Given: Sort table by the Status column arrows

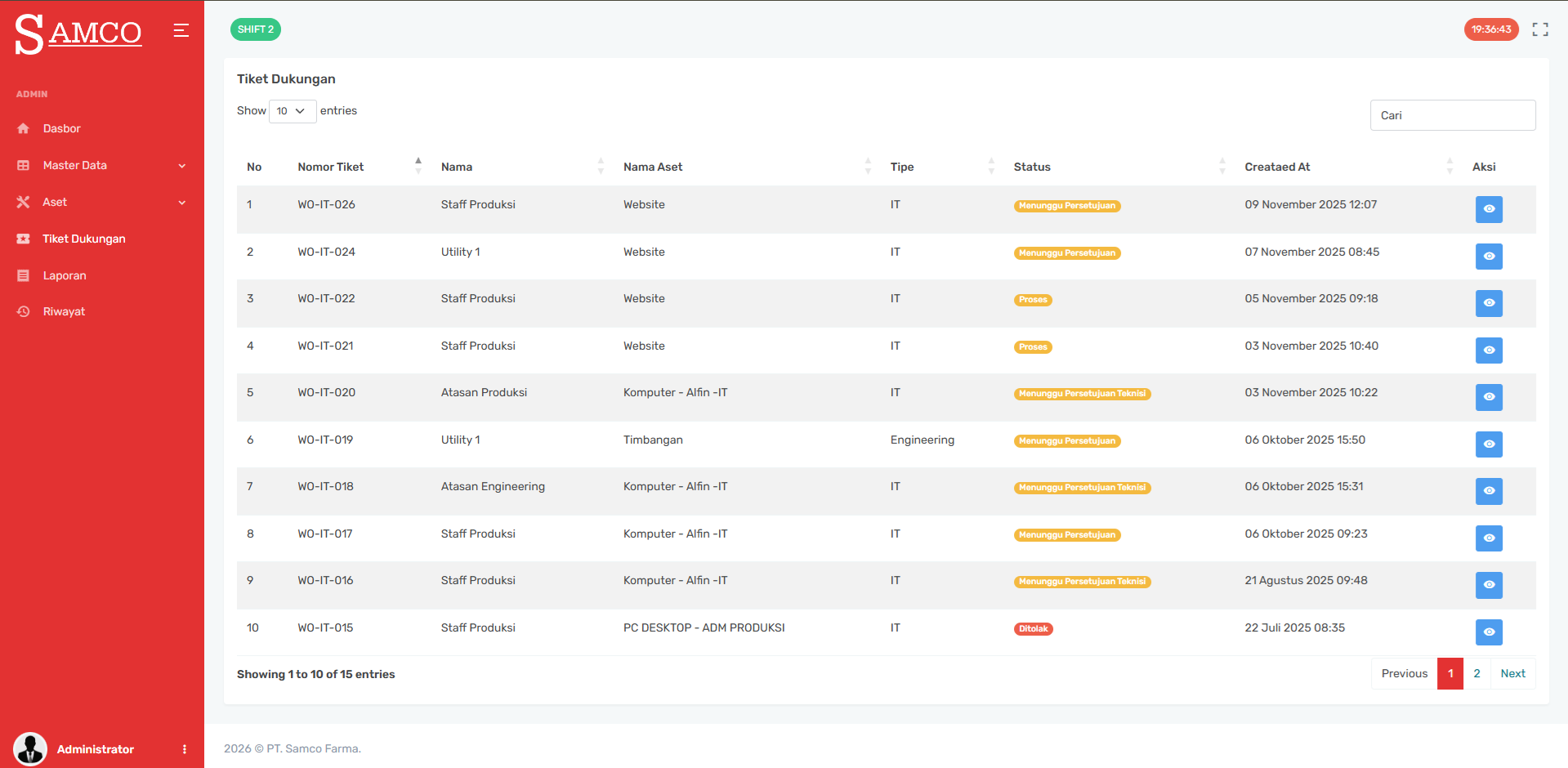Looking at the screenshot, I should 1222,166.
